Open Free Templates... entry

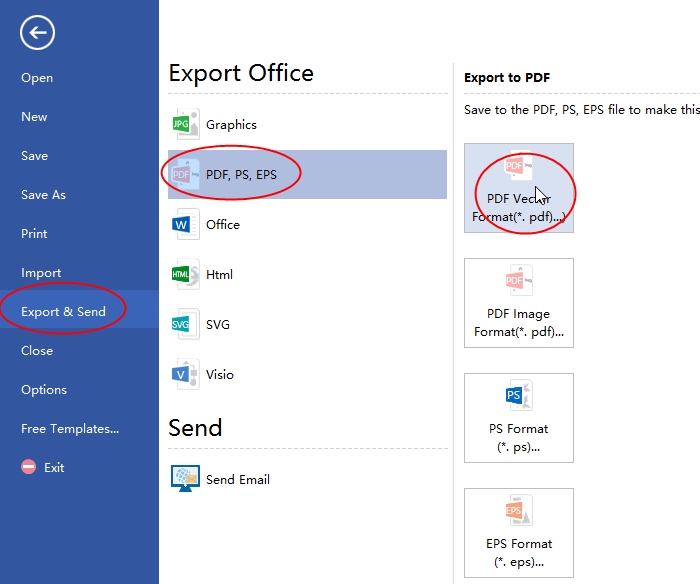pyautogui.click(x=70, y=429)
